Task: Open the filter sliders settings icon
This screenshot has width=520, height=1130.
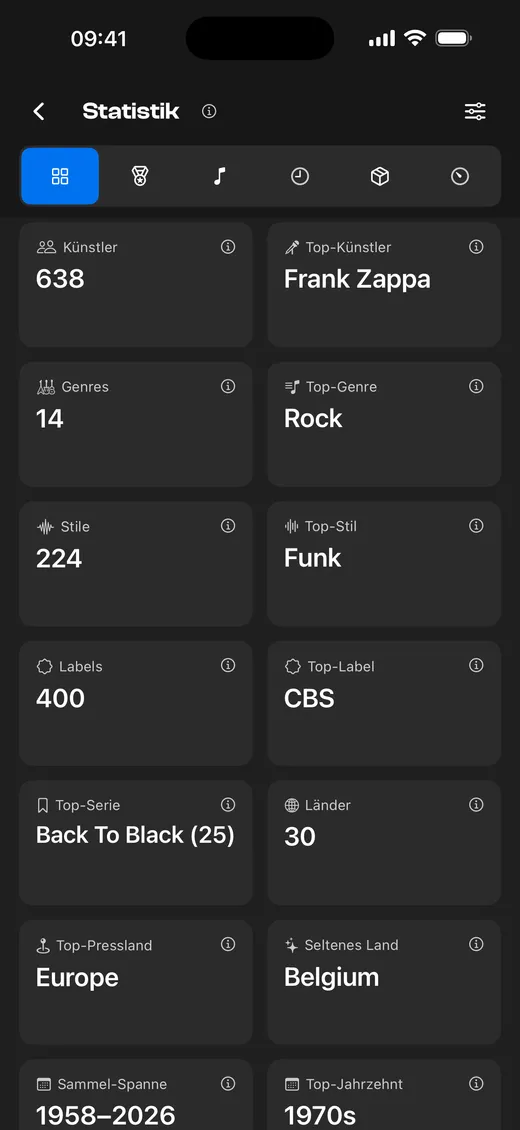Action: tap(475, 111)
